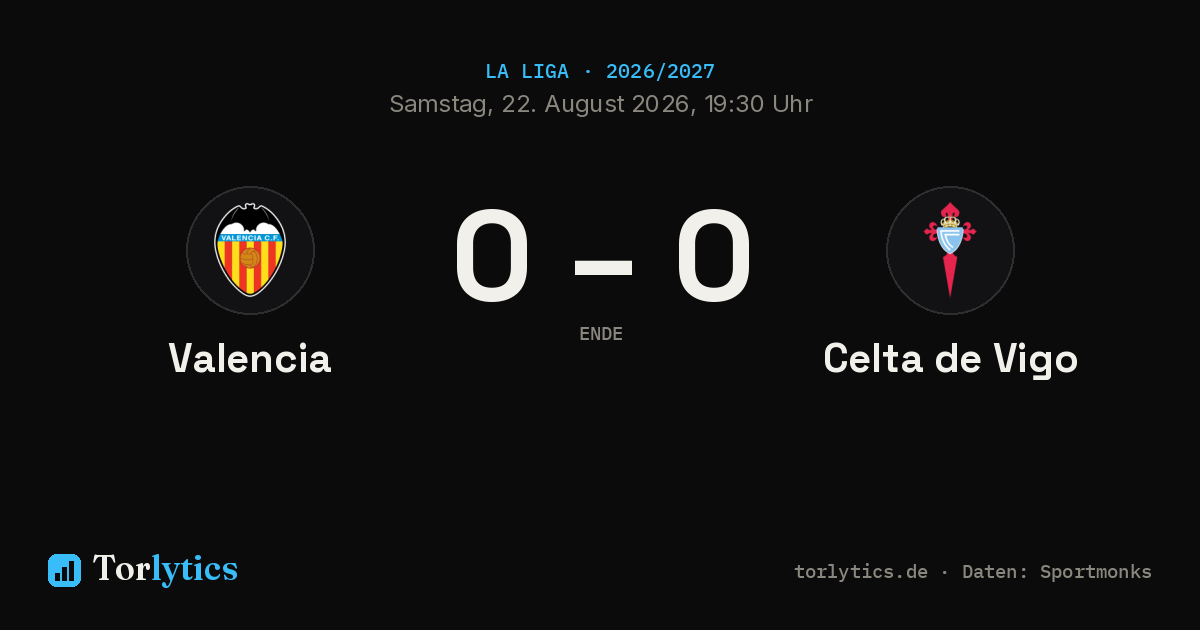
Task: Click the white 'Tor' part of the wordmark
Action: point(122,569)
